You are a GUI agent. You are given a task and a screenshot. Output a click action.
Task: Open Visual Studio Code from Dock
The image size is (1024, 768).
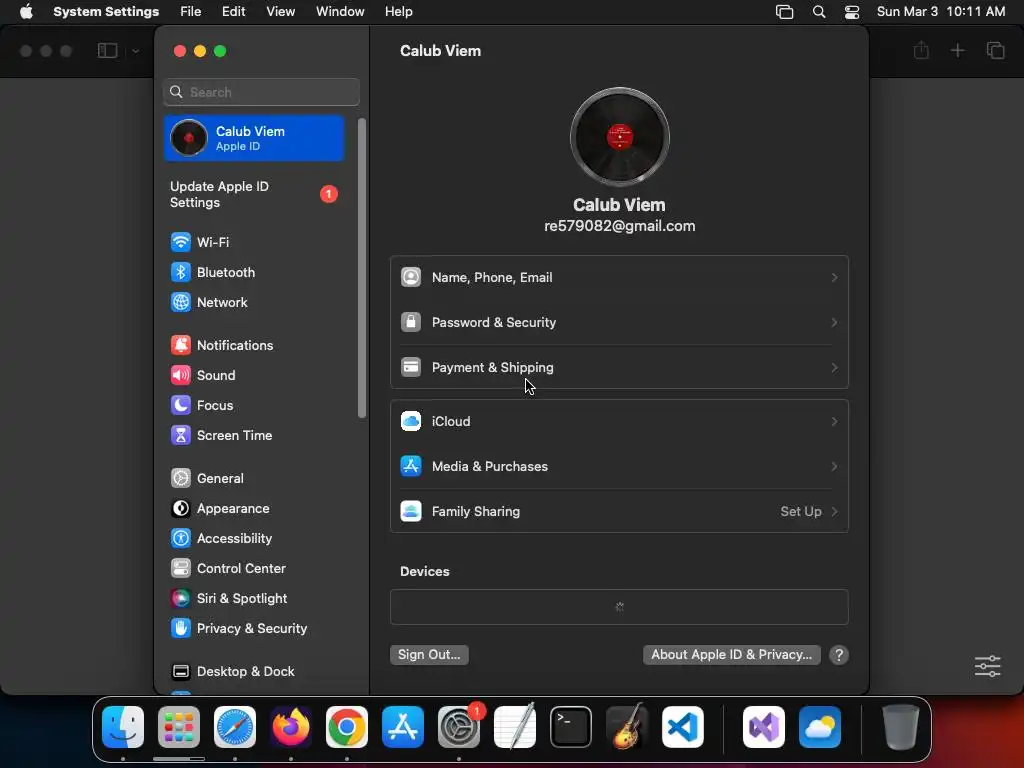(x=683, y=727)
